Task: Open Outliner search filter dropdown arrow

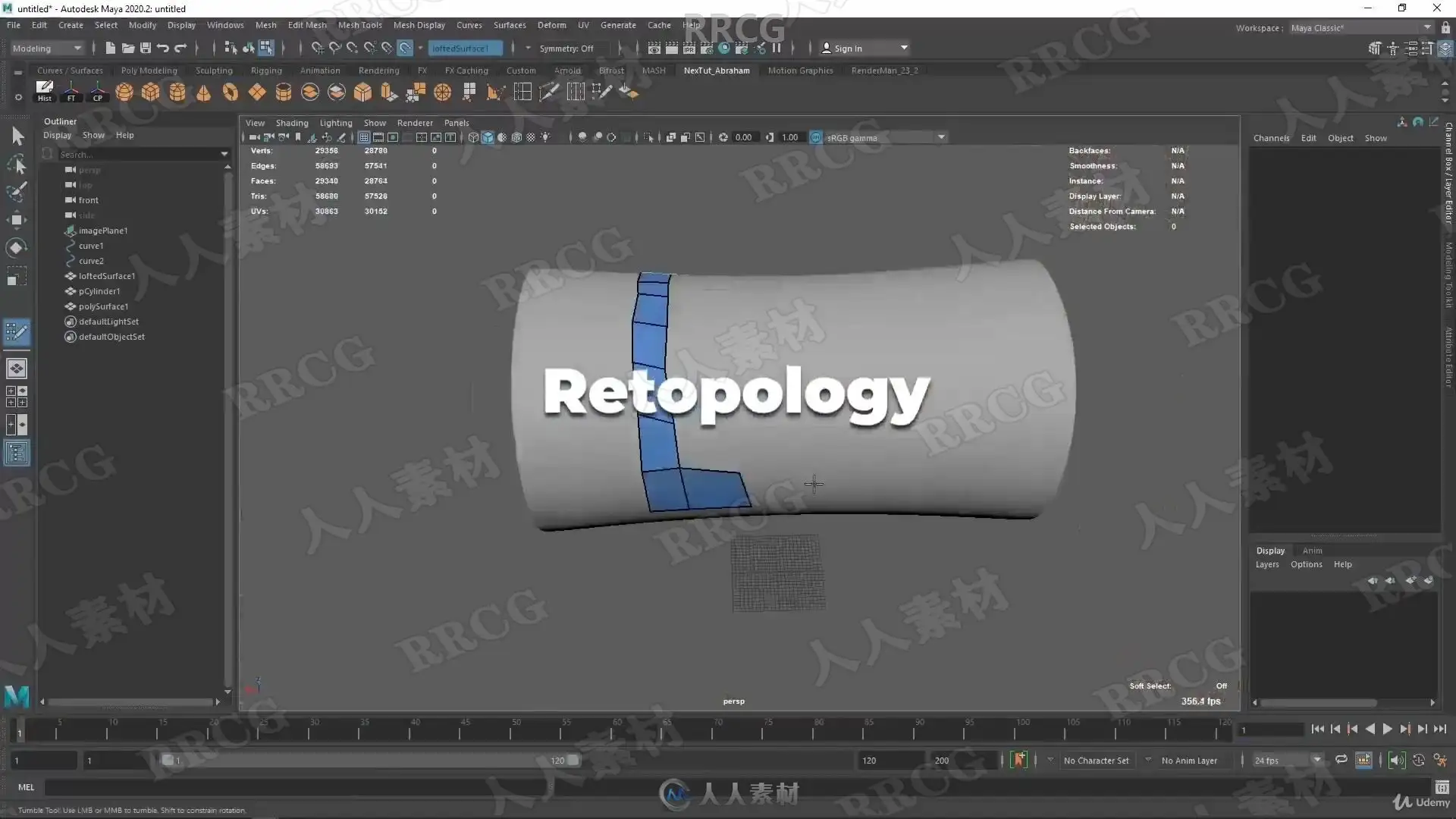Action: (224, 154)
